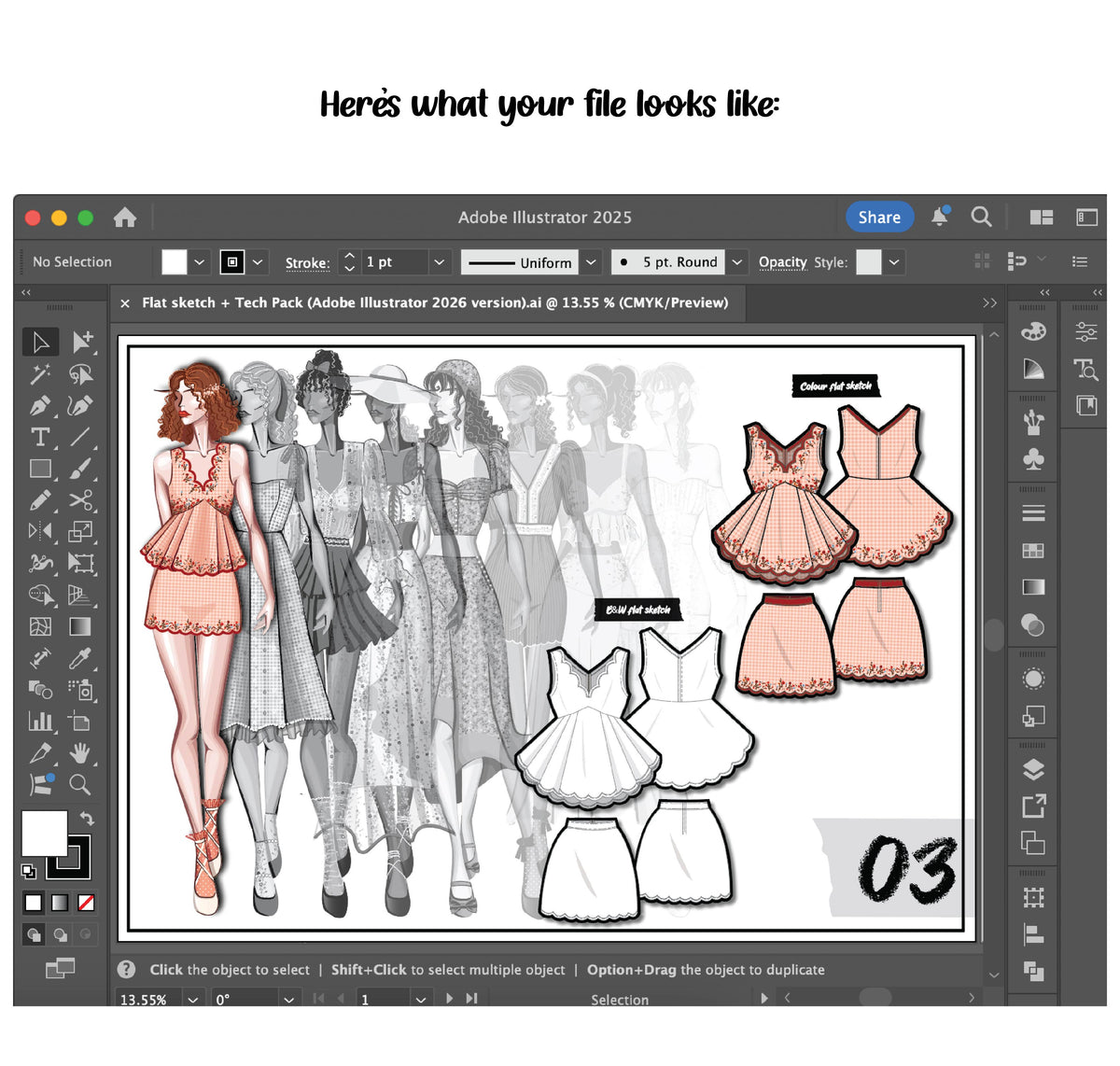The height and width of the screenshot is (1066, 1120).
Task: Go to the Home screen
Action: point(125,217)
